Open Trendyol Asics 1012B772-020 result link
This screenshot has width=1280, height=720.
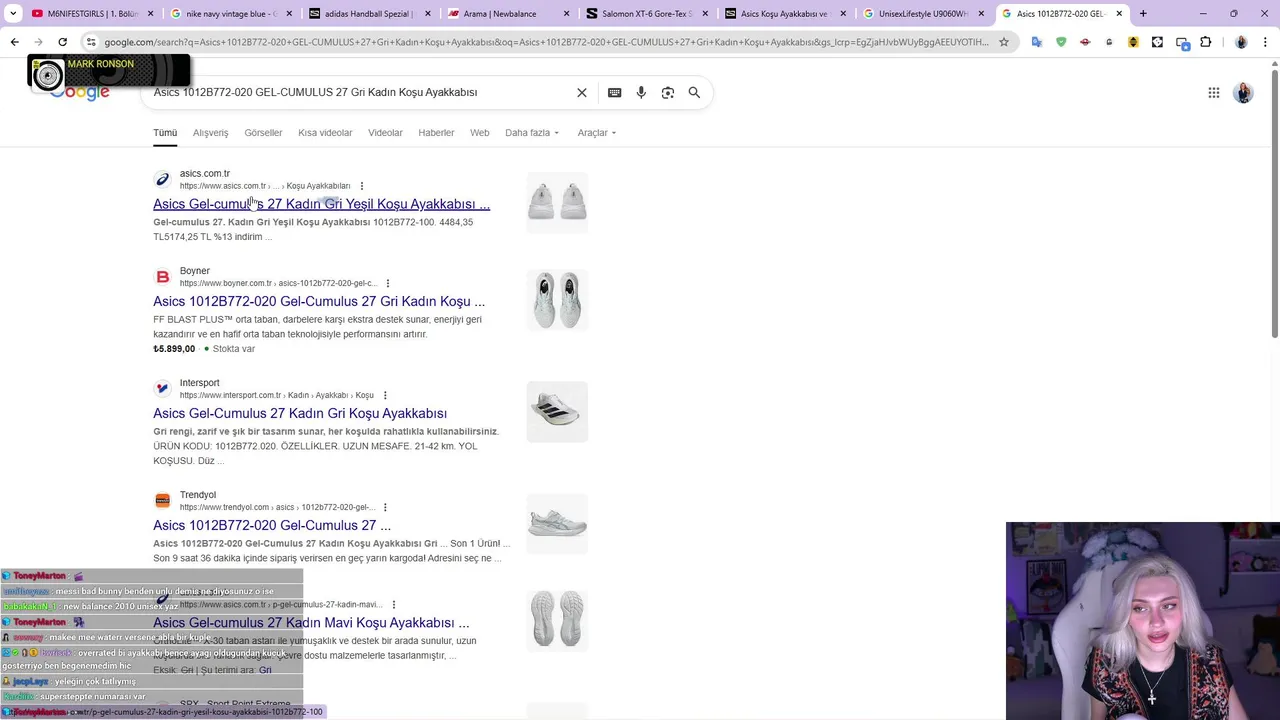(x=272, y=525)
